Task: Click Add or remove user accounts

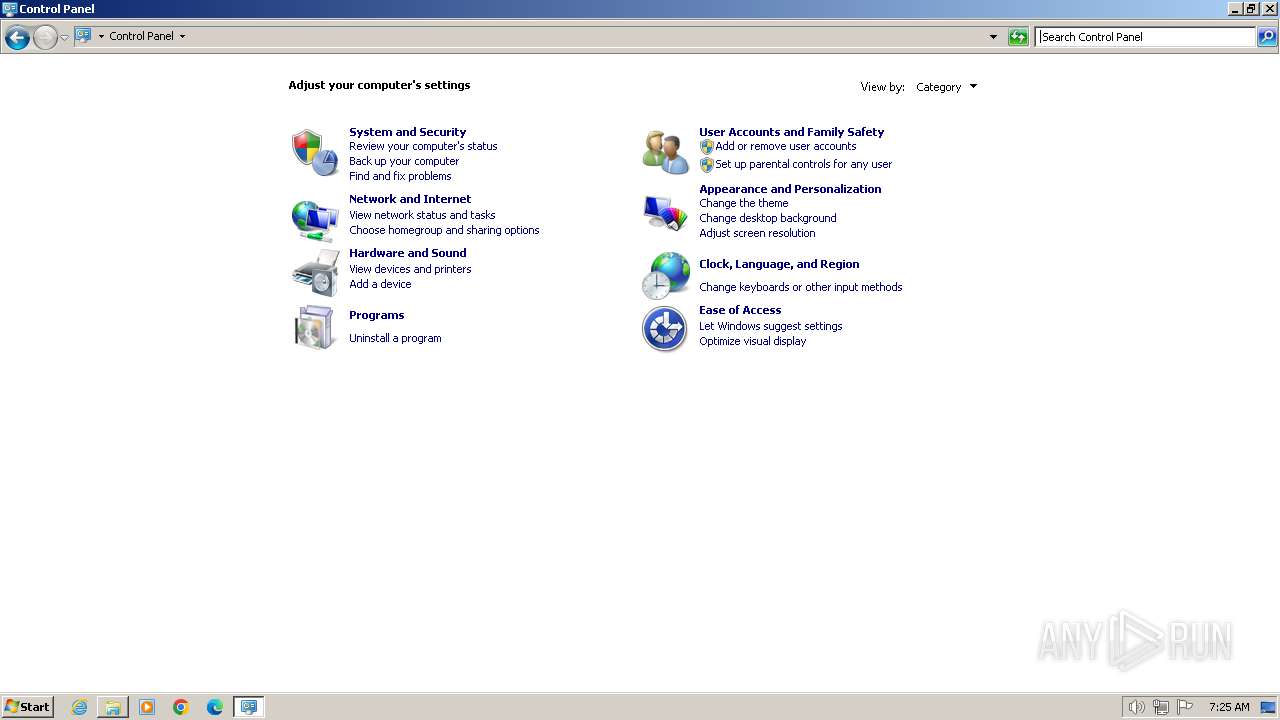Action: click(786, 146)
